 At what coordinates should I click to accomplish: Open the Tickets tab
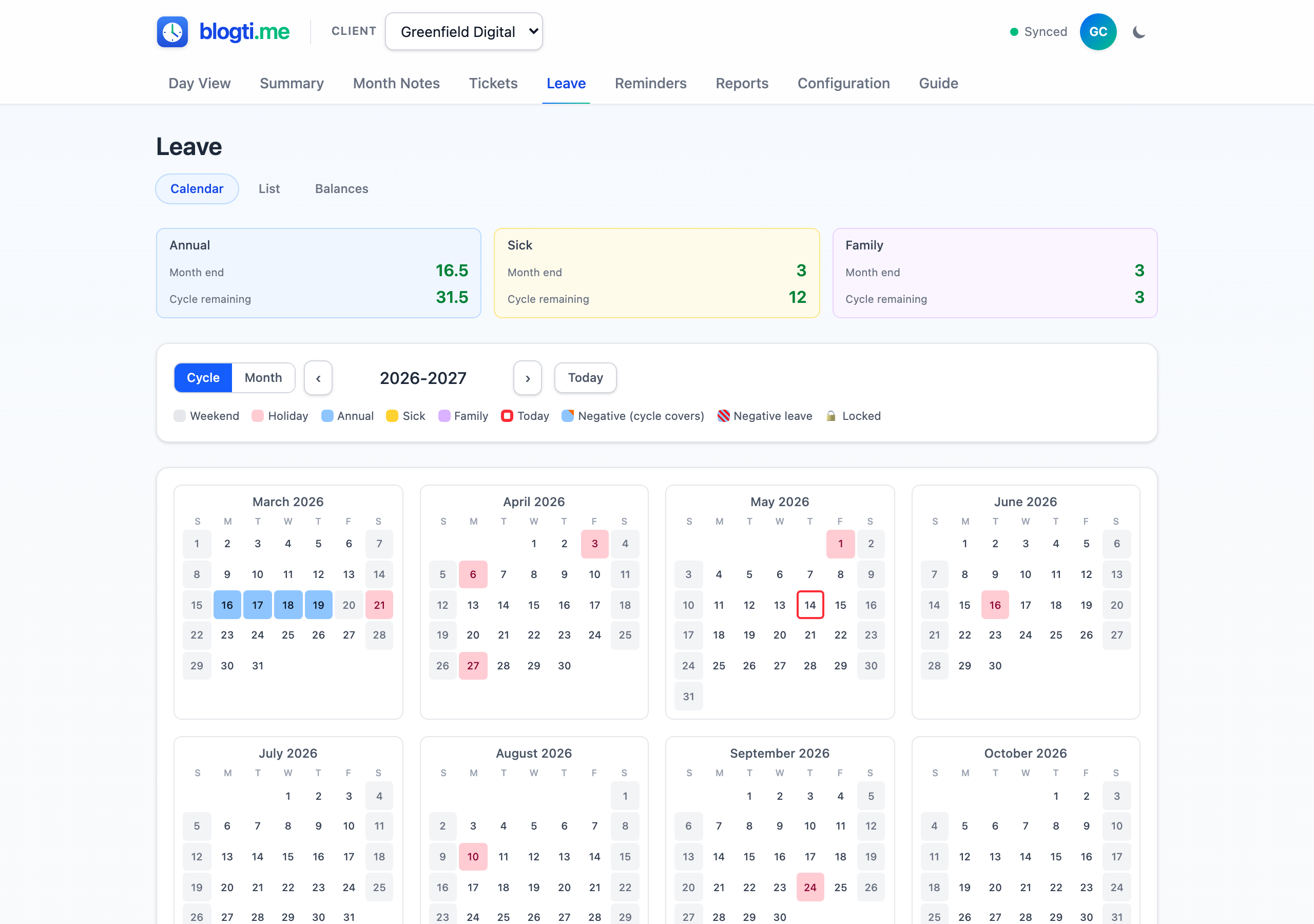493,84
